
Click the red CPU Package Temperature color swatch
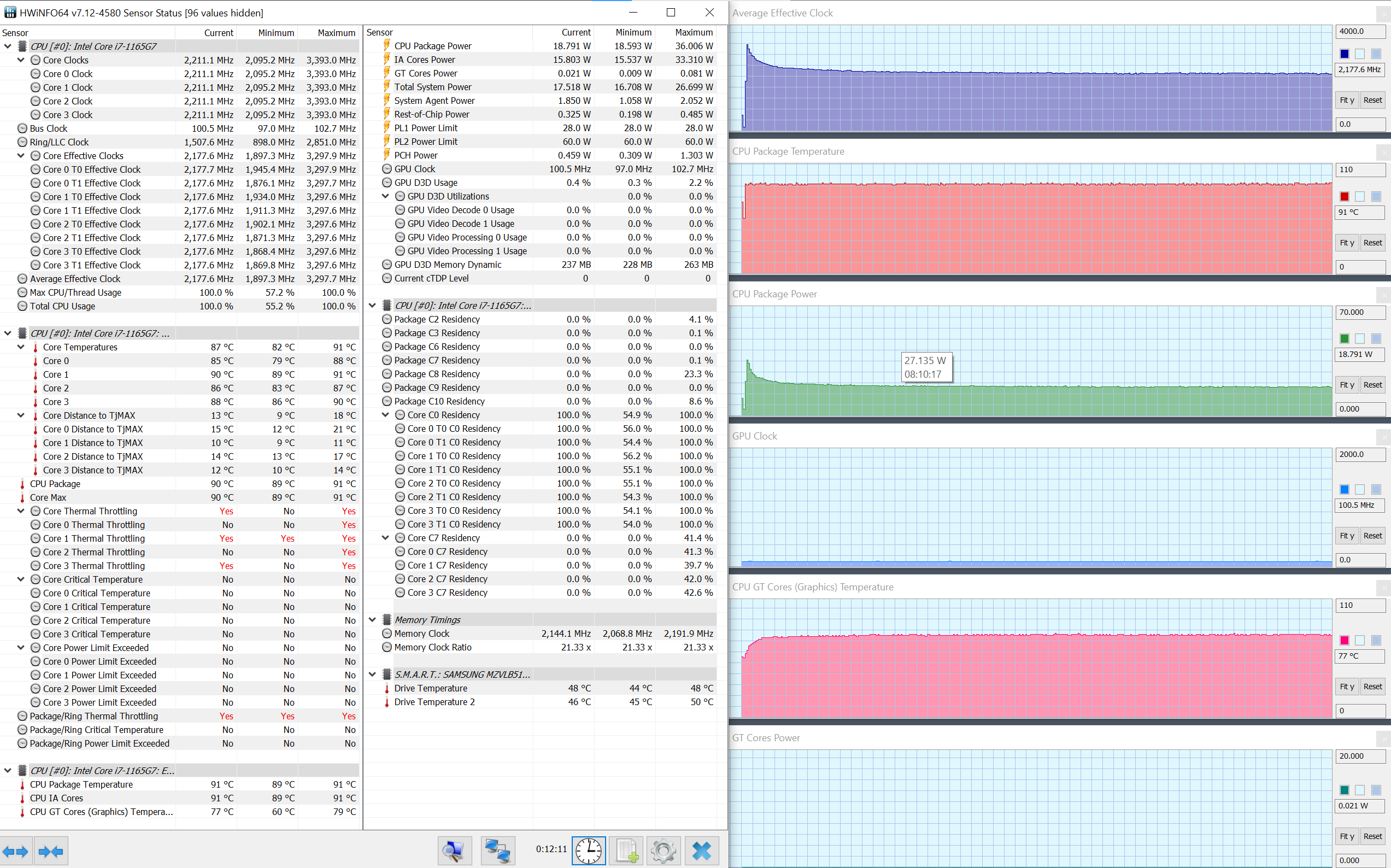[1344, 197]
